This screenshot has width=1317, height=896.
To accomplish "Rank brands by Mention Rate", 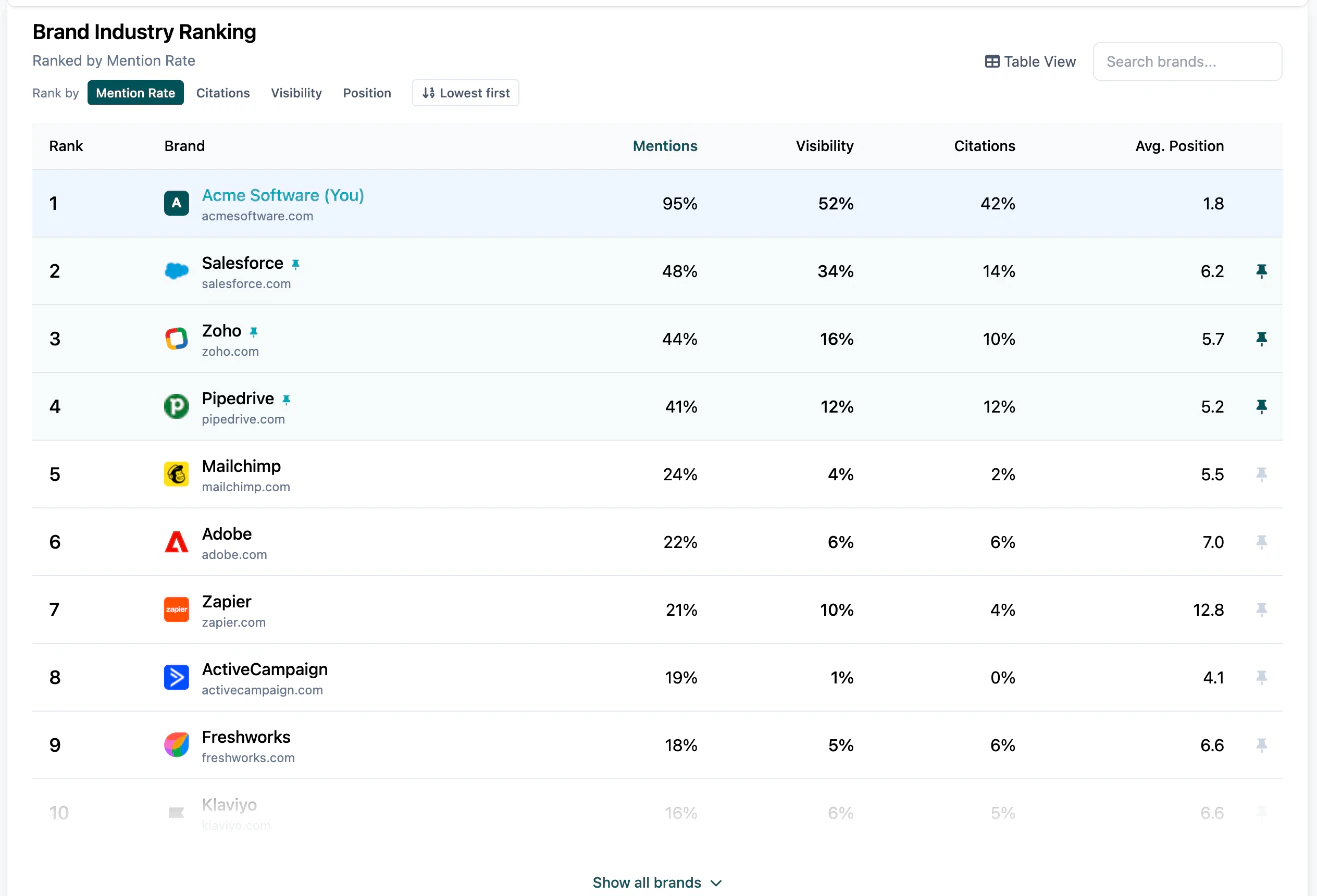I will (x=136, y=93).
